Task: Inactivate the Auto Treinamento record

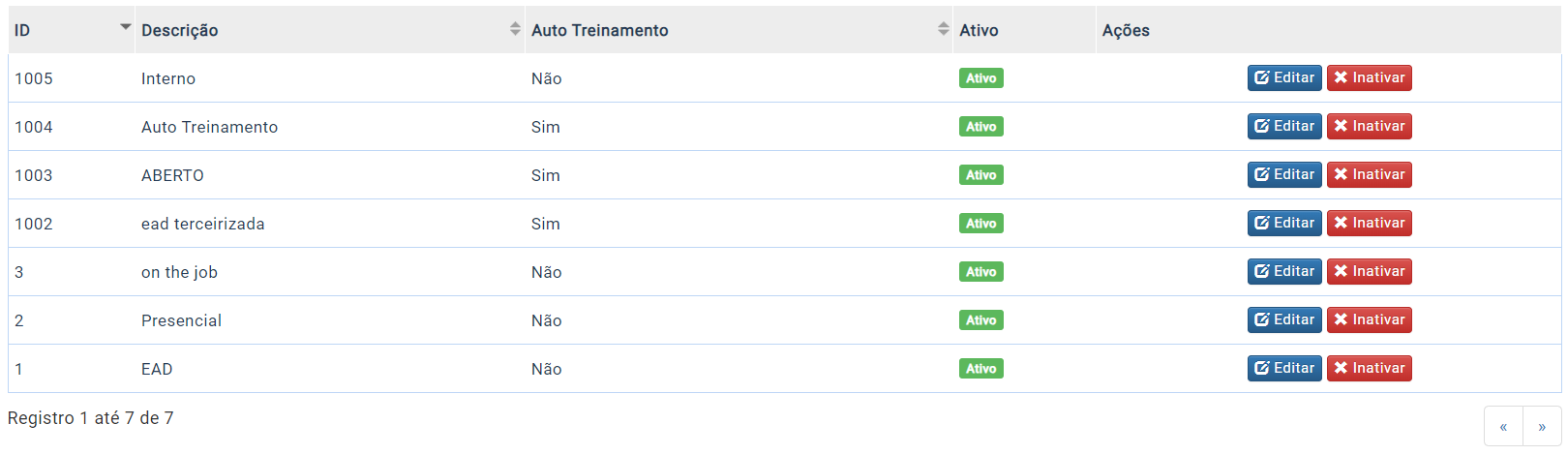Action: point(1369,126)
